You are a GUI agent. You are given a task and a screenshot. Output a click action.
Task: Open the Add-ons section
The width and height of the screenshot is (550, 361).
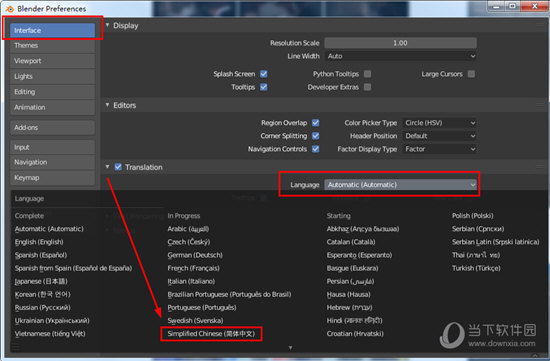pos(52,128)
